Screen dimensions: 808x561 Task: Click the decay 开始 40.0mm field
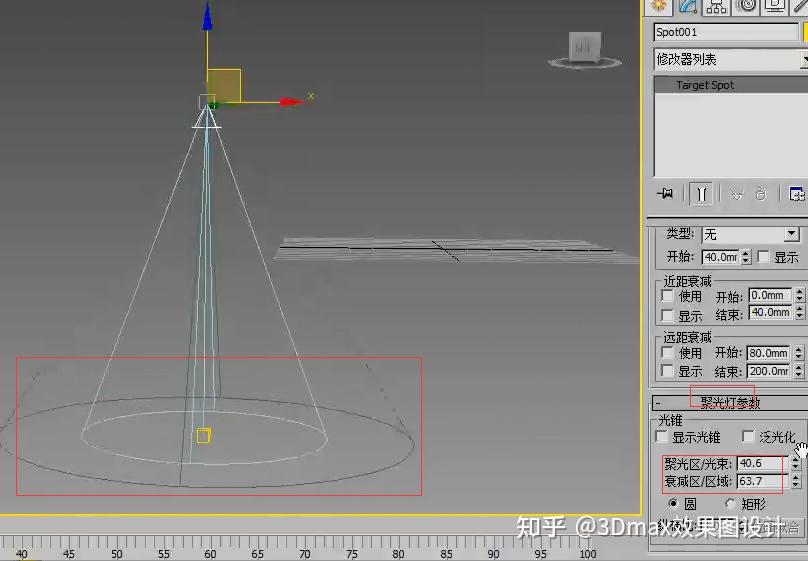click(720, 257)
